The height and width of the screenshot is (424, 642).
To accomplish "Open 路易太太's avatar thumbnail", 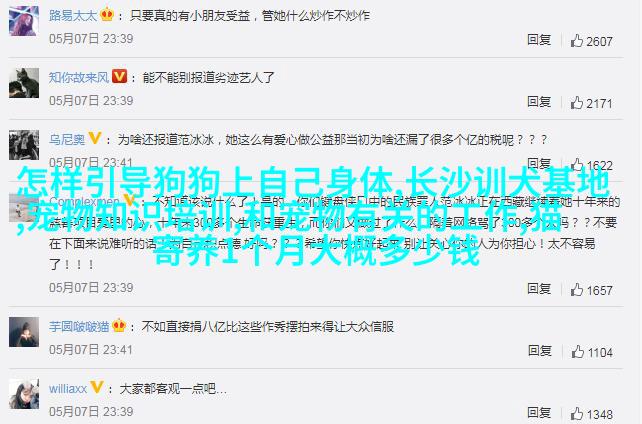I will pyautogui.click(x=24, y=21).
